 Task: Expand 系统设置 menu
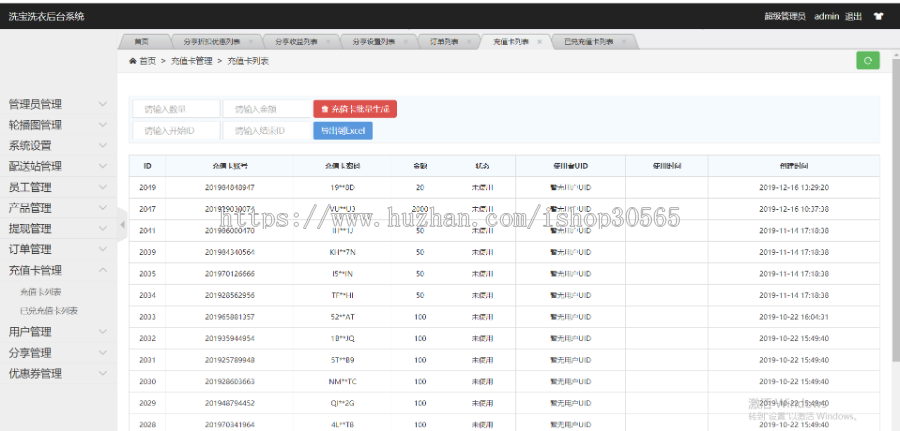coord(57,146)
